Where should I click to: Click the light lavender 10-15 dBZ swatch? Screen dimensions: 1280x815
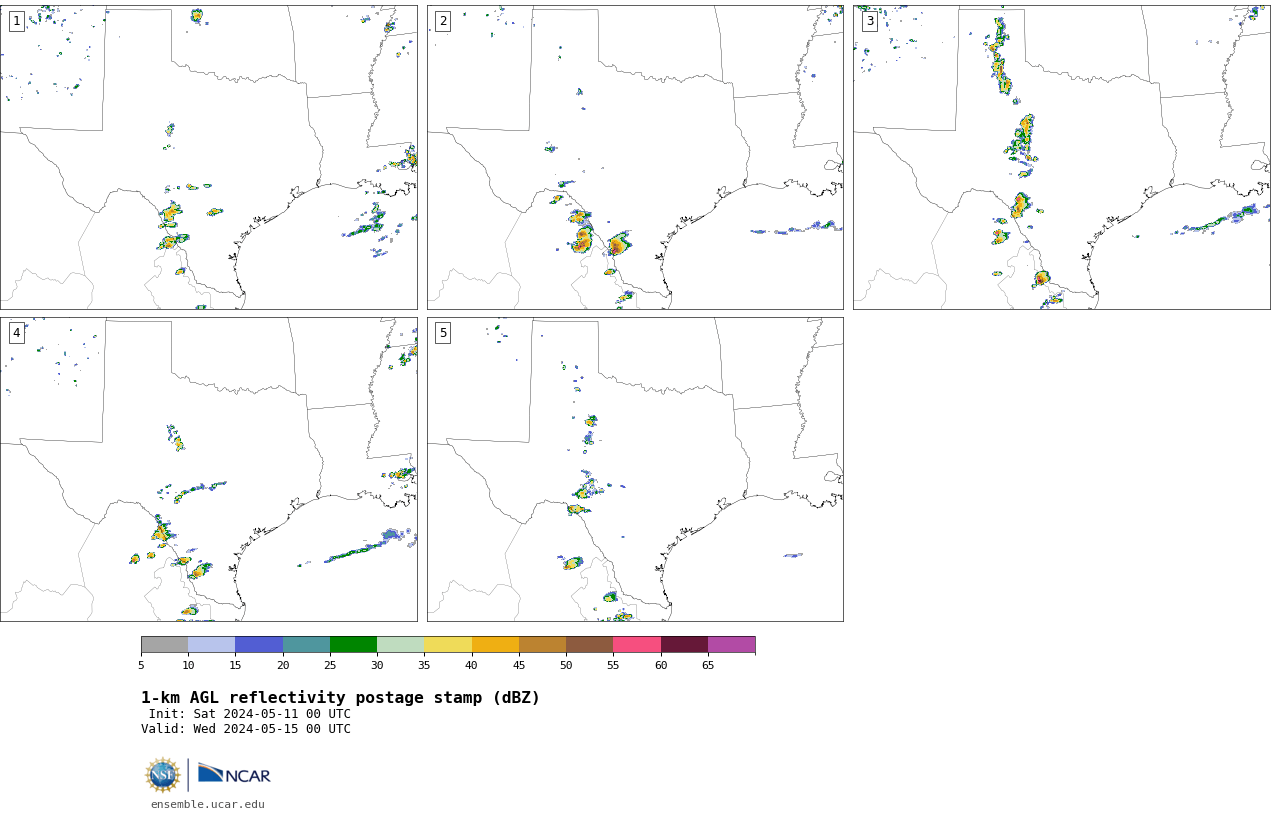pos(211,644)
